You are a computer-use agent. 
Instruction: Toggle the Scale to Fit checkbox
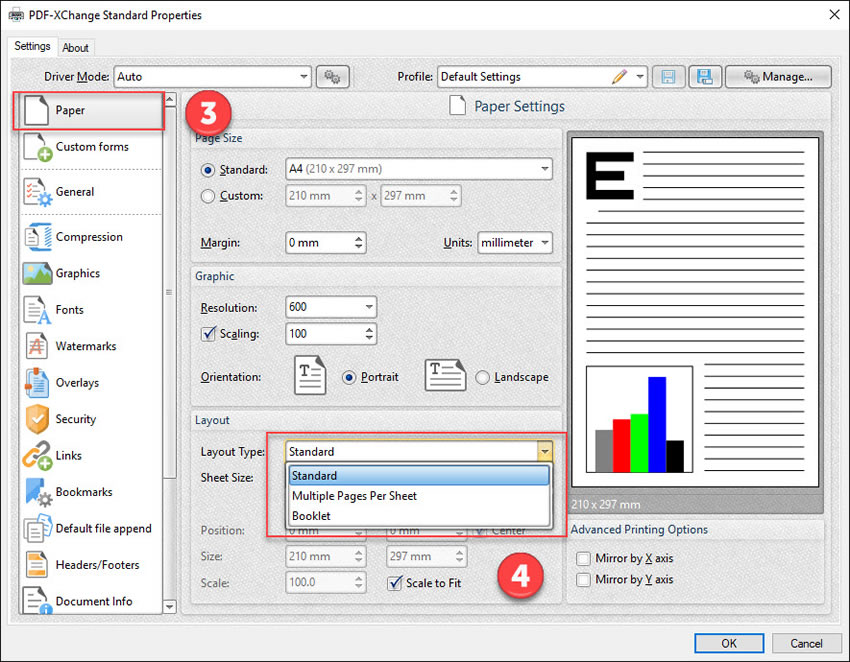tap(395, 583)
